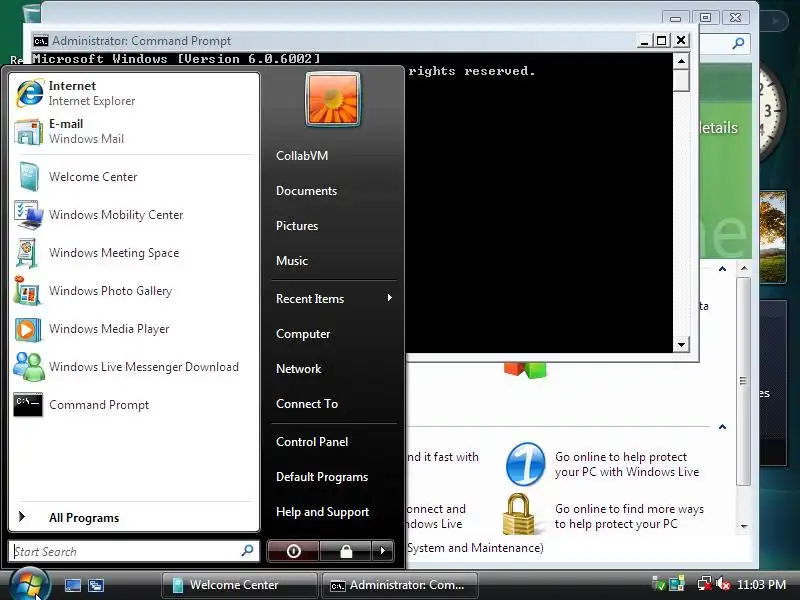This screenshot has height=600, width=800.
Task: Open 'Go online to find more ways' link
Action: pos(629,516)
